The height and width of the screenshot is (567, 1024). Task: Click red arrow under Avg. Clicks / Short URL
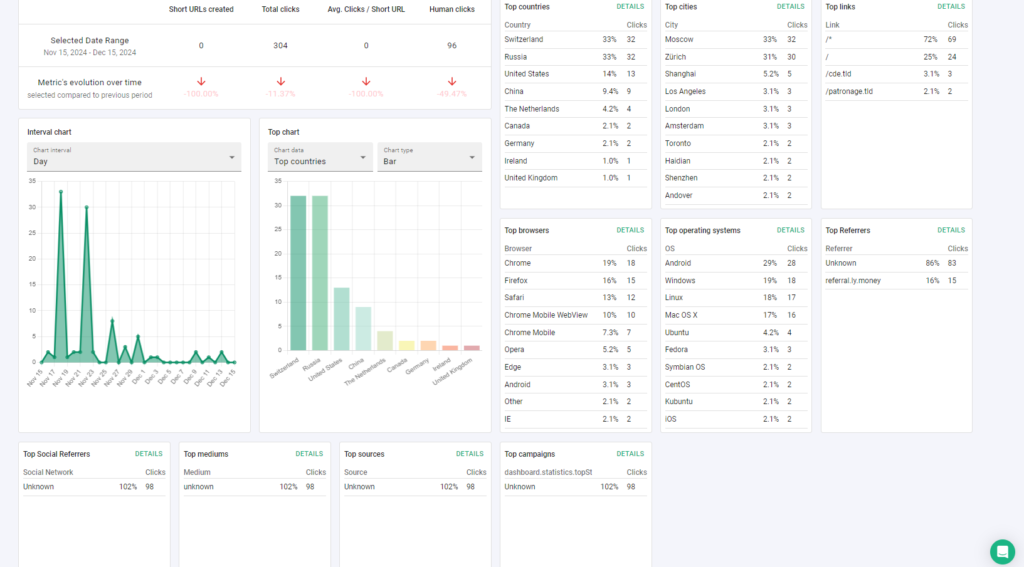click(x=366, y=81)
